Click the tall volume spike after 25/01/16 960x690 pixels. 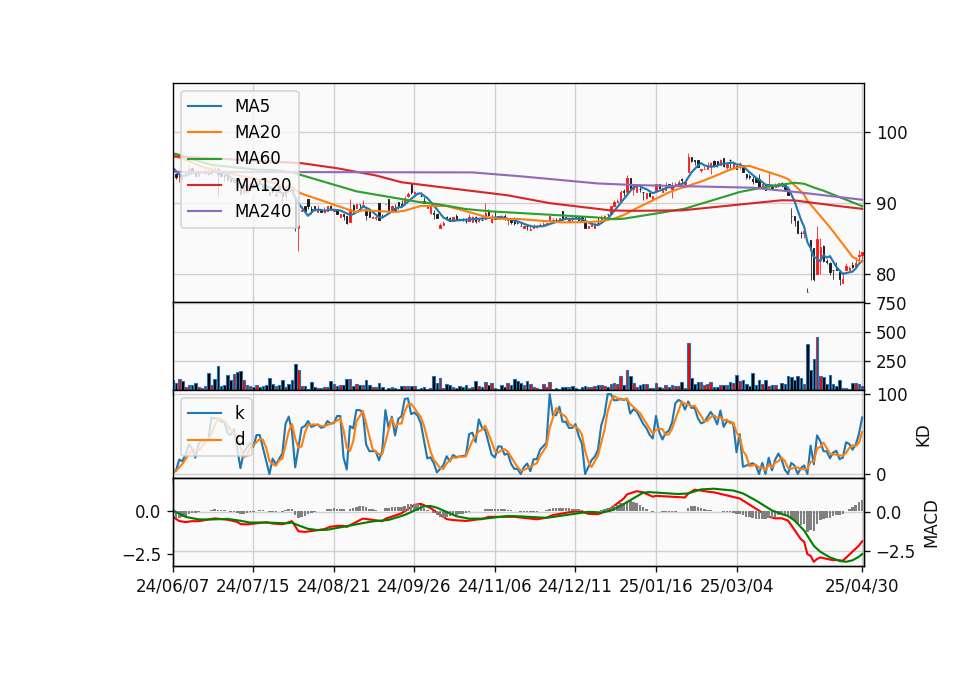(689, 366)
